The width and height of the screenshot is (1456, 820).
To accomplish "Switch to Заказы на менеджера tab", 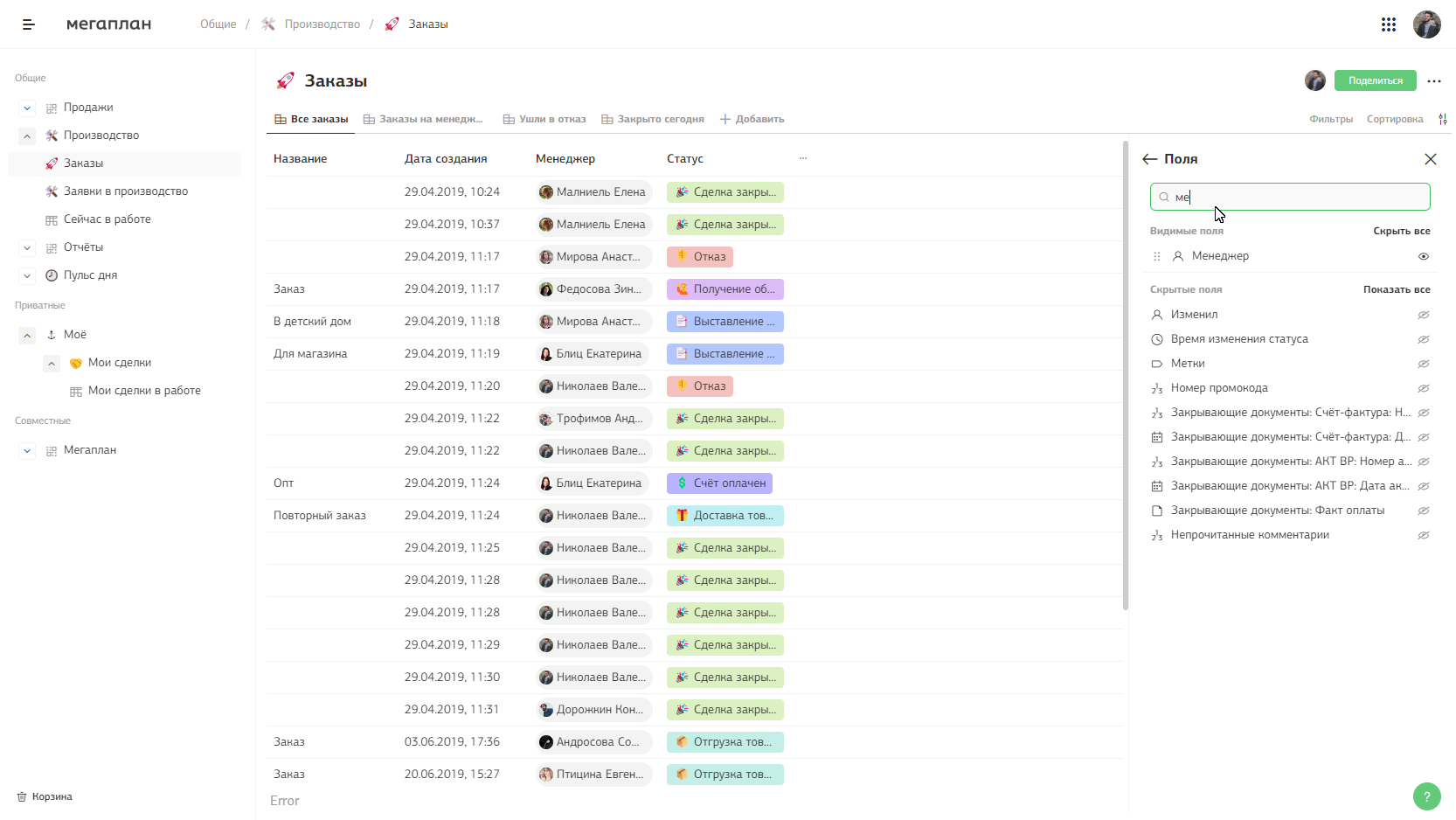I will pos(423,119).
